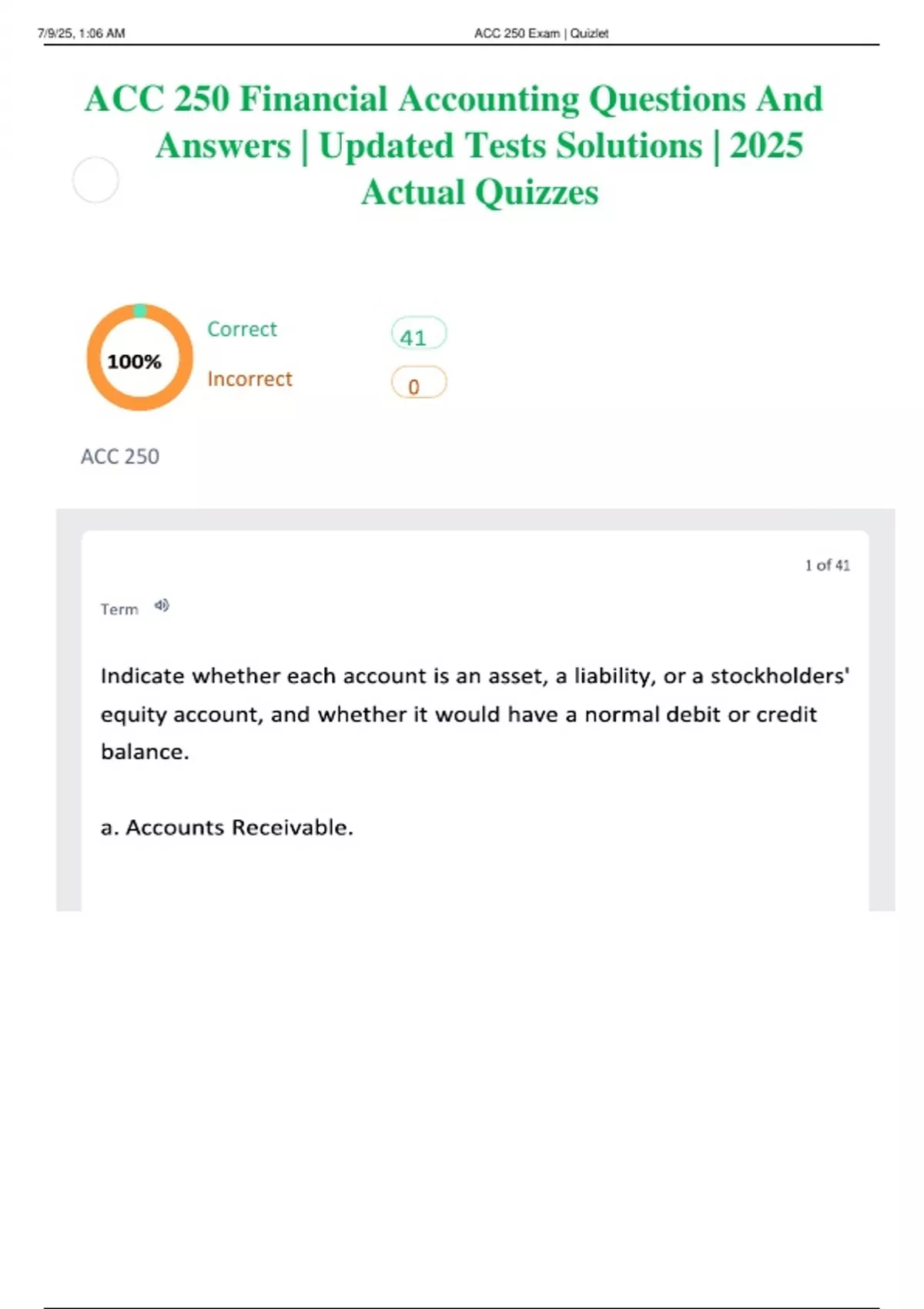Click the Correct count badge showing 41
This screenshot has width=924, height=1309.
click(418, 334)
